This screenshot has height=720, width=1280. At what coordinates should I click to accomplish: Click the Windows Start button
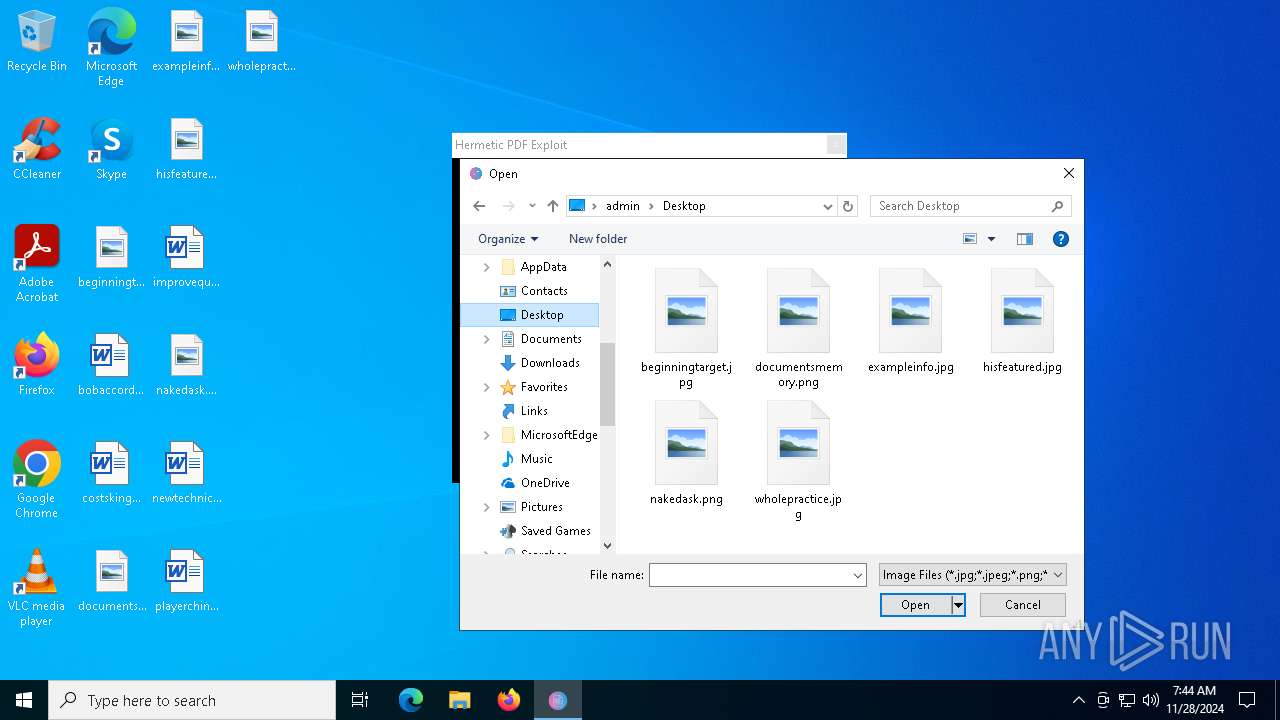click(24, 700)
